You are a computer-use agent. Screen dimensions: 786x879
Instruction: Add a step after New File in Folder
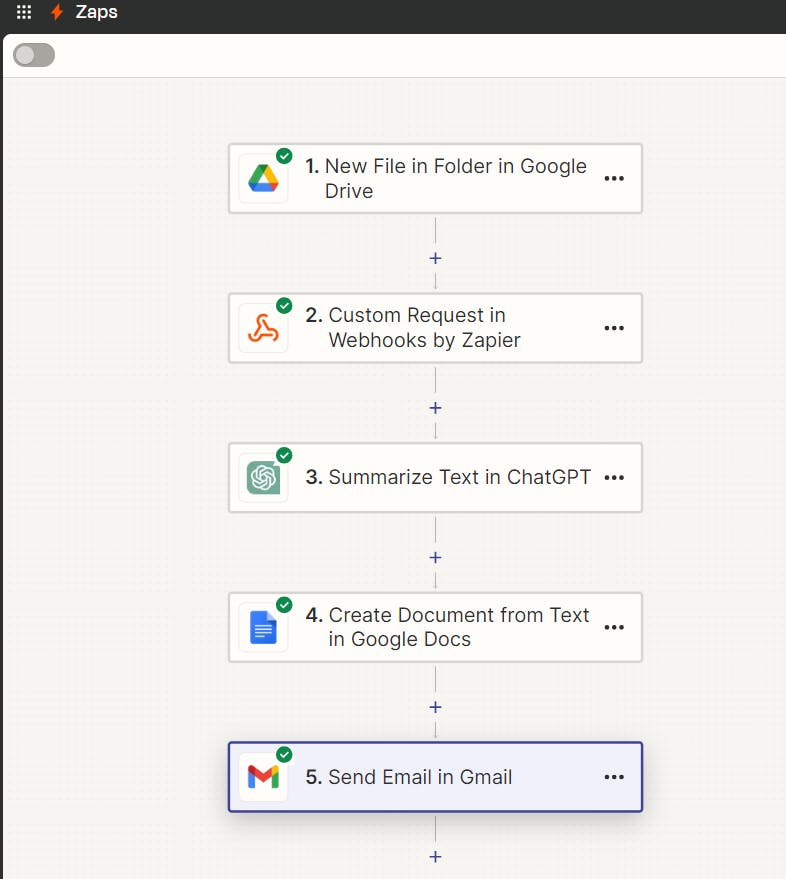435,258
